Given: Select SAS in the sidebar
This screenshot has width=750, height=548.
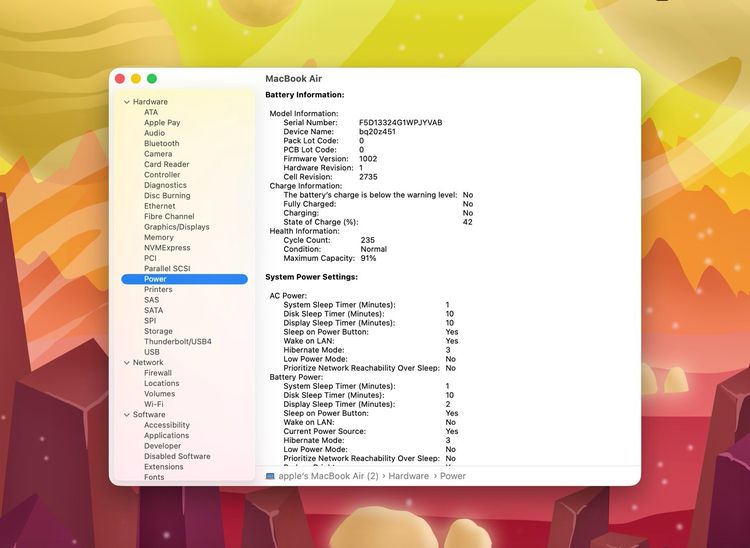Looking at the screenshot, I should (x=151, y=300).
